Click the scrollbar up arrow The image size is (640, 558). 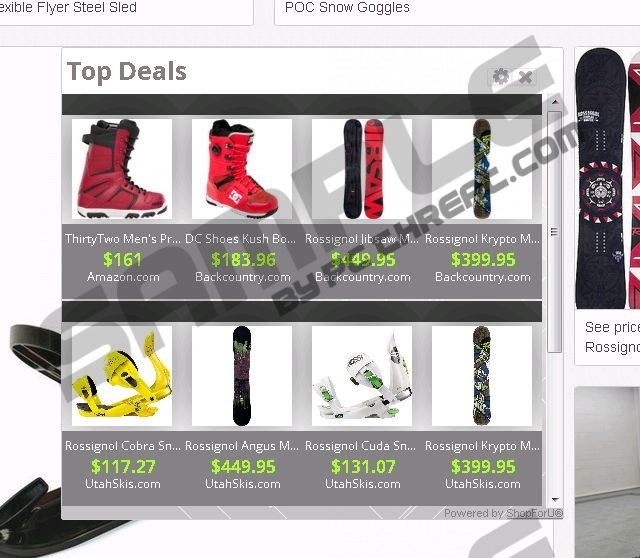click(x=555, y=102)
